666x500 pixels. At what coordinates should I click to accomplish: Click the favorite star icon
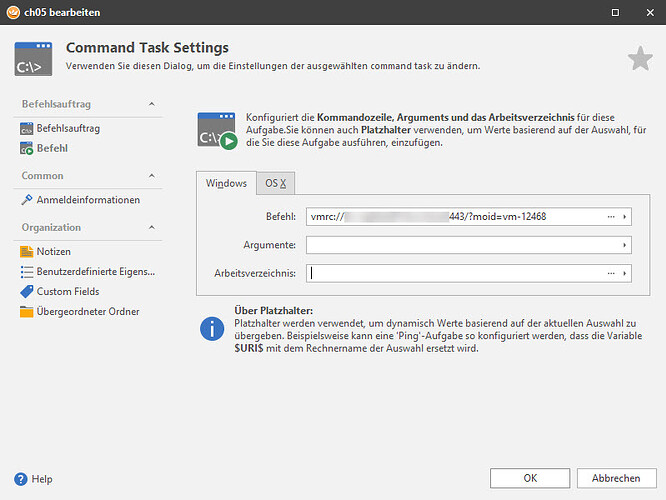click(640, 59)
